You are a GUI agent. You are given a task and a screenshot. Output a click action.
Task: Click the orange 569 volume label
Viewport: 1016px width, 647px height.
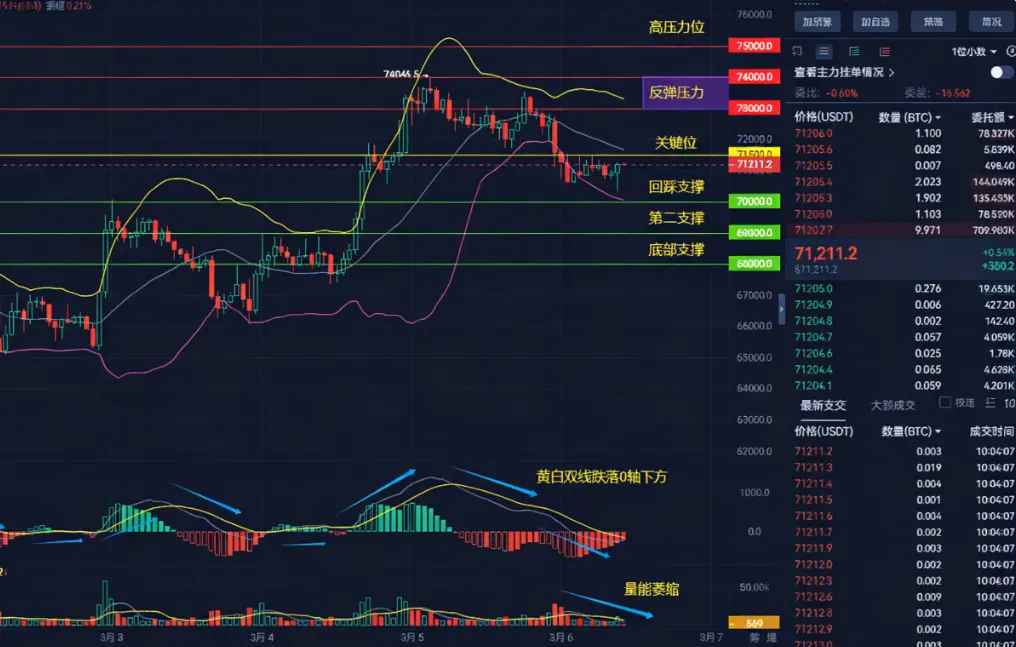point(754,624)
